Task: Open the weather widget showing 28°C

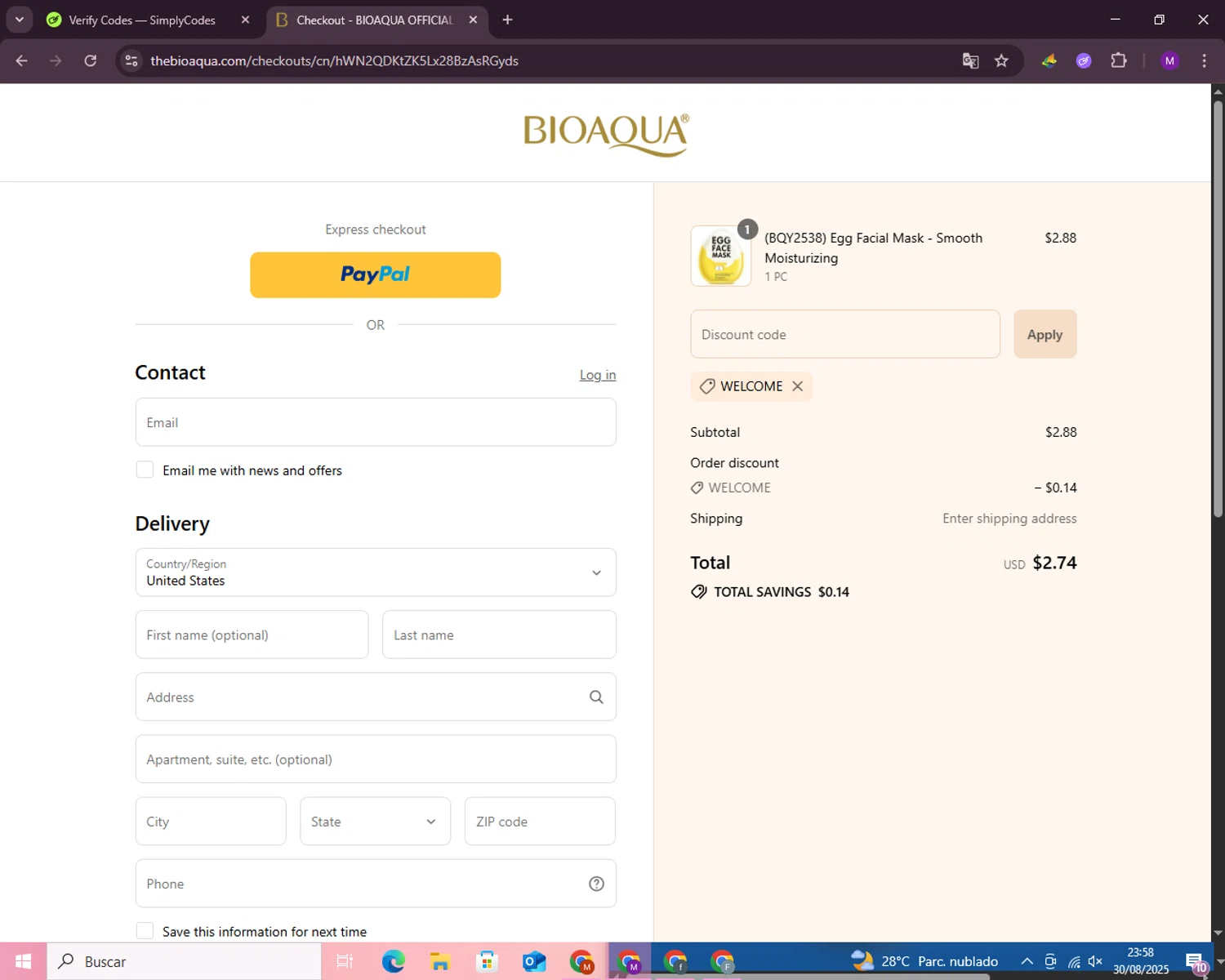Action: coord(924,961)
